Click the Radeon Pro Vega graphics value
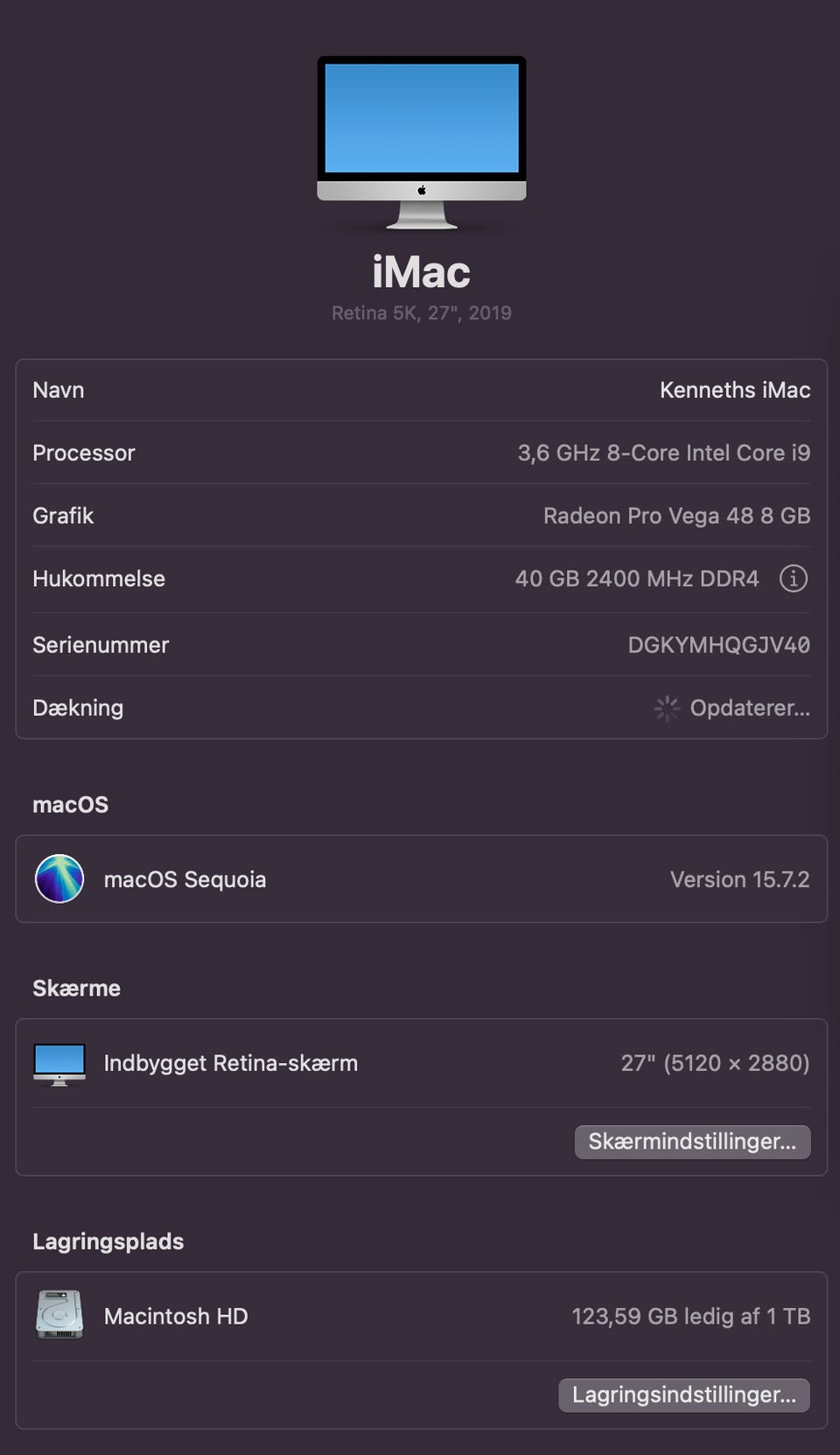The height and width of the screenshot is (1455, 840). click(676, 516)
